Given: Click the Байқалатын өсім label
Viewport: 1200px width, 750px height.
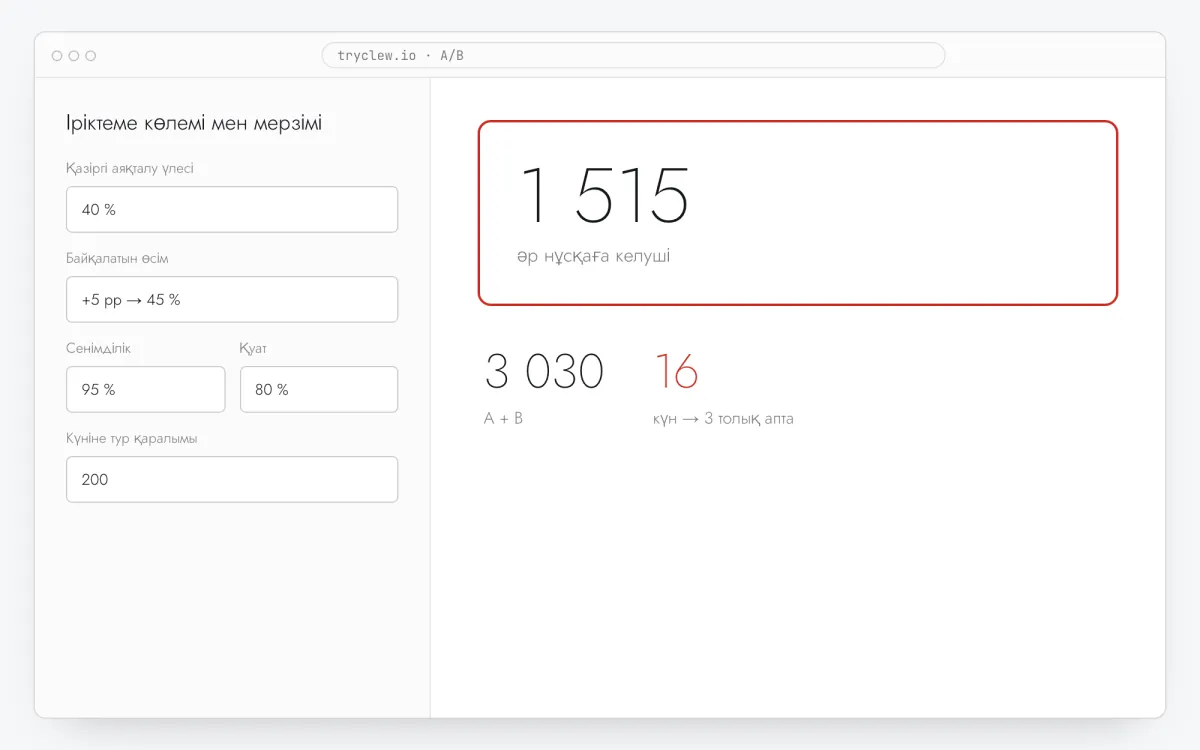Looking at the screenshot, I should tap(117, 258).
